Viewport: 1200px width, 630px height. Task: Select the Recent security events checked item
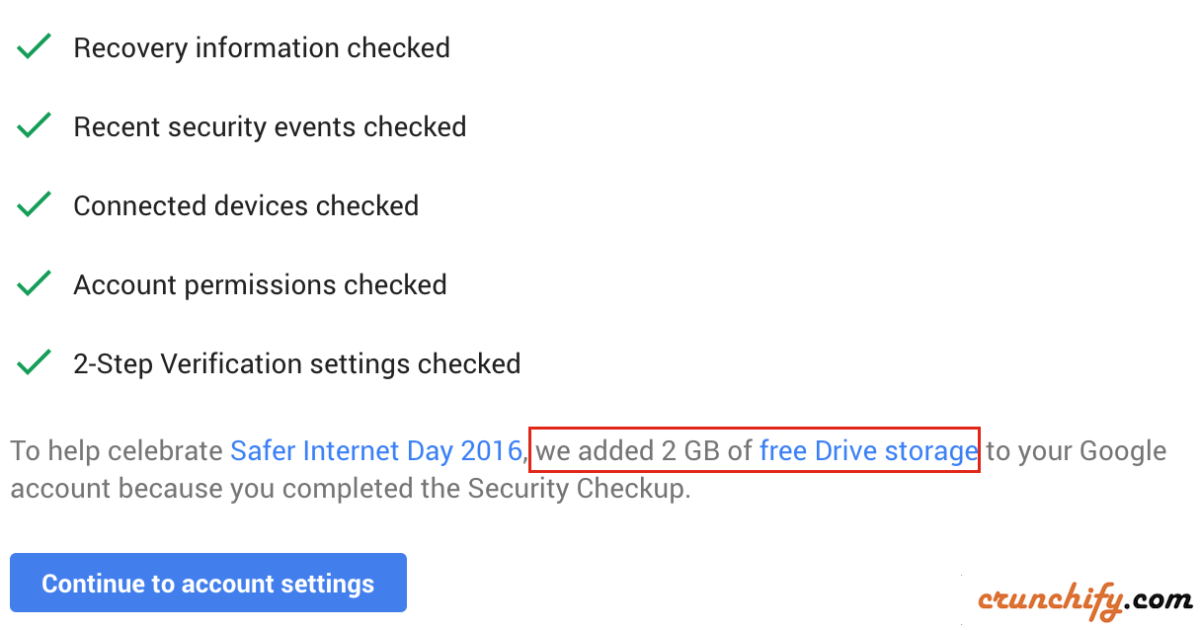pos(270,126)
